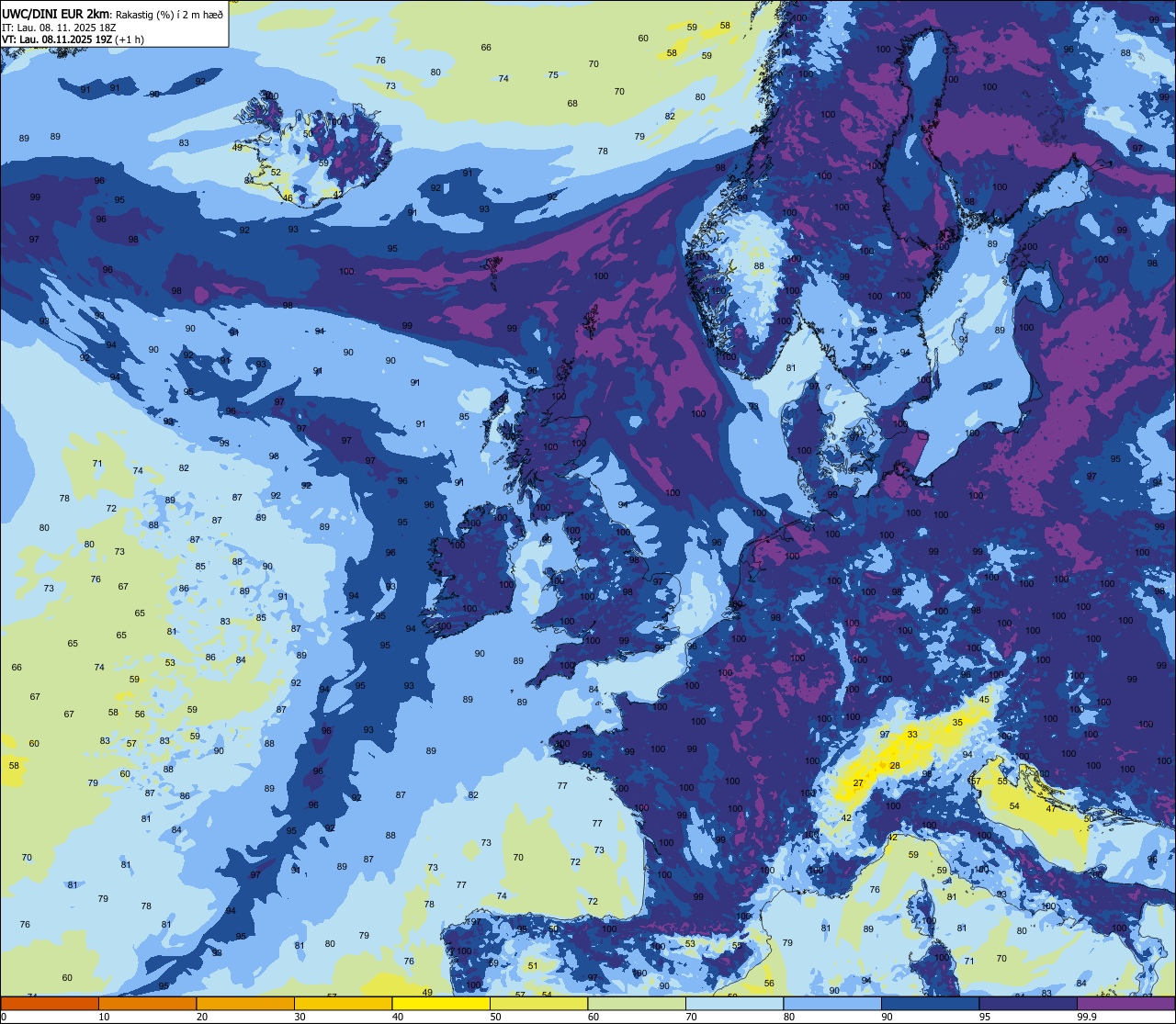Click the indigo 95–99.9 legend segment
Screen dimensions: 1176x1024
[1028, 1003]
